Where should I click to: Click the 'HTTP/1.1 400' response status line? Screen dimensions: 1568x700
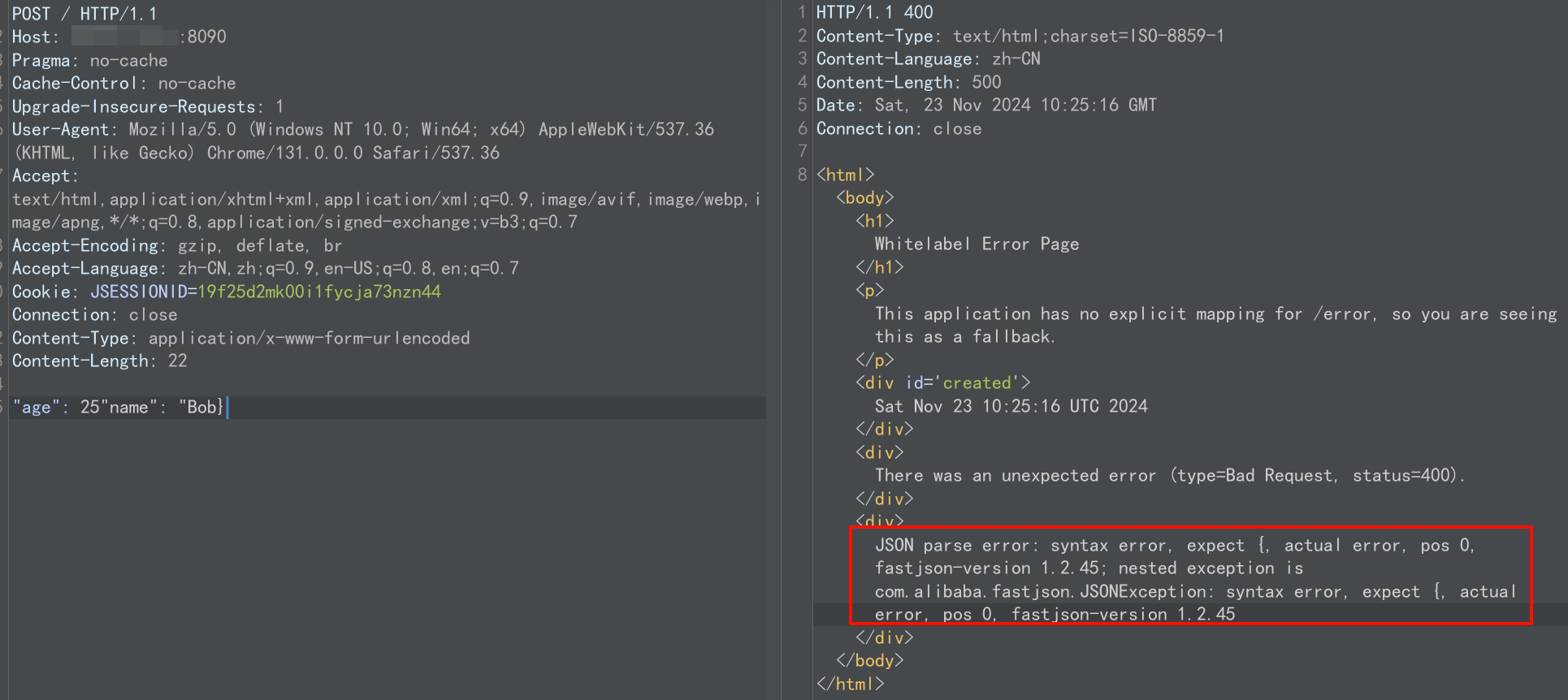point(875,12)
